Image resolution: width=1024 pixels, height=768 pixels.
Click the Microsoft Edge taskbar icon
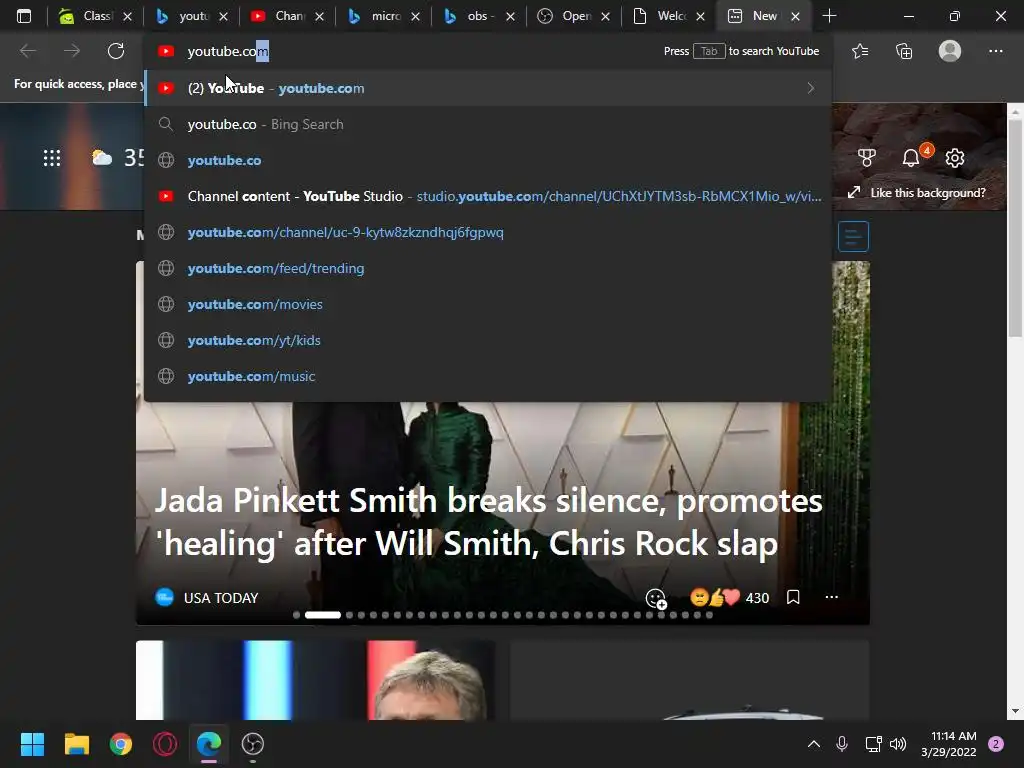209,744
